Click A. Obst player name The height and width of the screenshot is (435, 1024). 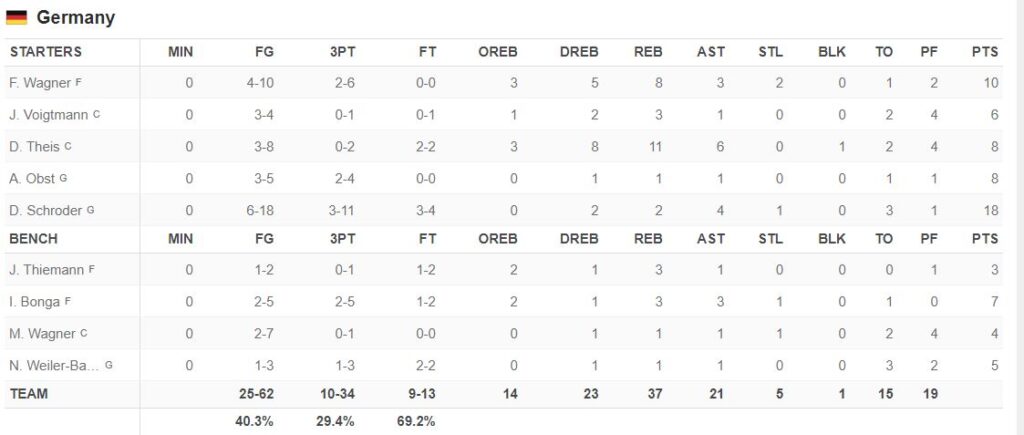pos(32,178)
